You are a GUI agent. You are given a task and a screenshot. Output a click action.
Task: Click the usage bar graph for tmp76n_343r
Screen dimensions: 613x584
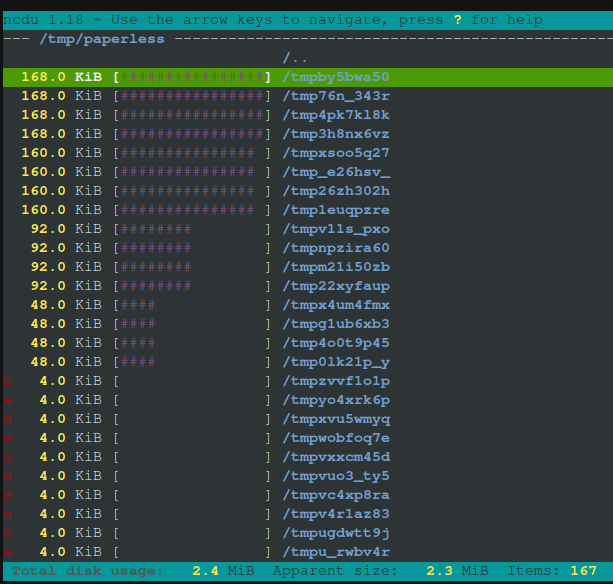tap(193, 96)
